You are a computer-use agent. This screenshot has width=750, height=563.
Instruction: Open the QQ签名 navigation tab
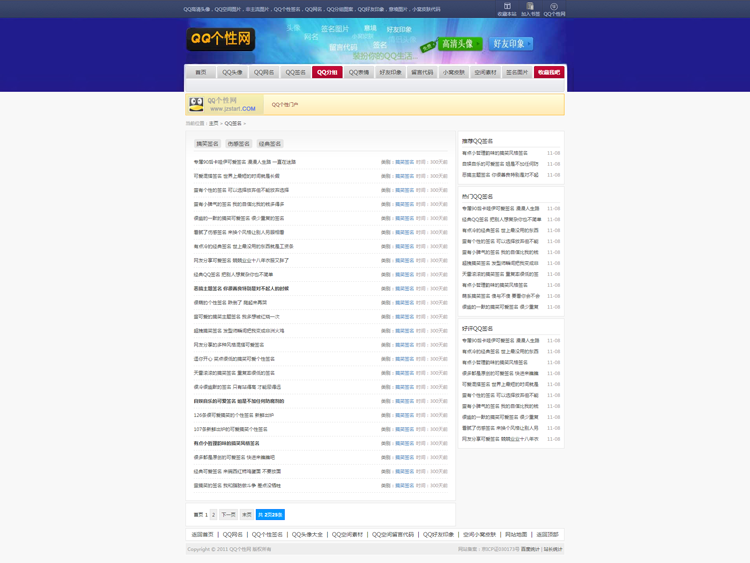[296, 72]
